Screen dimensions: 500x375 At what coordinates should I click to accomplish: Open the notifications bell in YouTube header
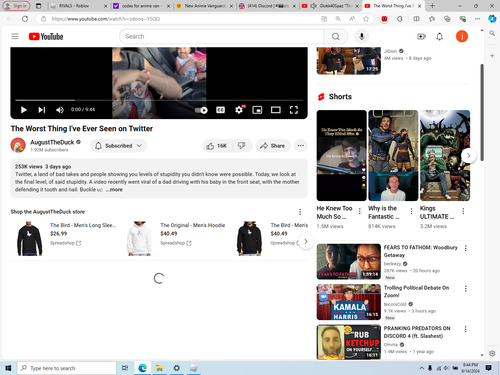pos(440,36)
